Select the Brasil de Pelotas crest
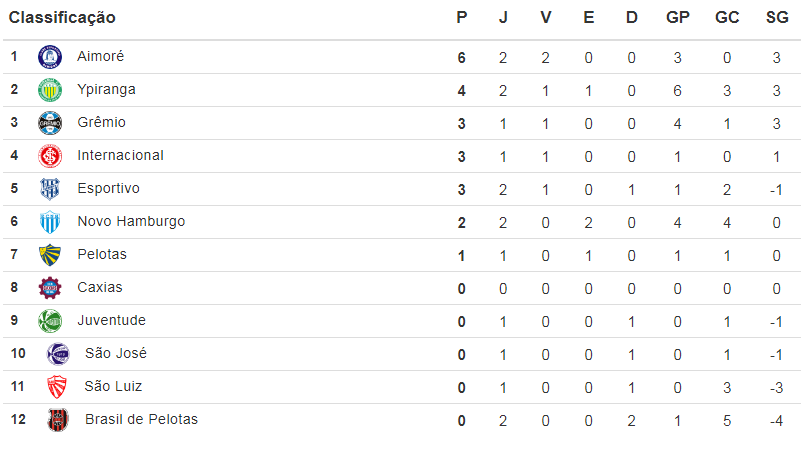Viewport: 807px width, 451px height. pyautogui.click(x=58, y=420)
